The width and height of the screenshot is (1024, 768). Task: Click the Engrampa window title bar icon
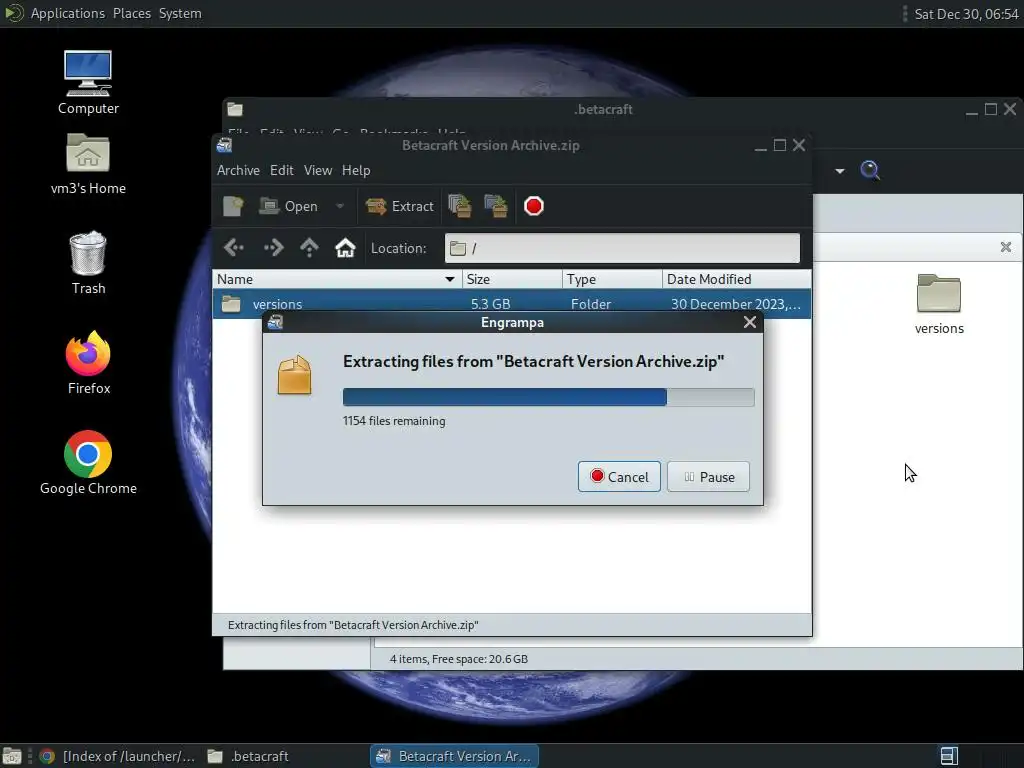pyautogui.click(x=225, y=145)
